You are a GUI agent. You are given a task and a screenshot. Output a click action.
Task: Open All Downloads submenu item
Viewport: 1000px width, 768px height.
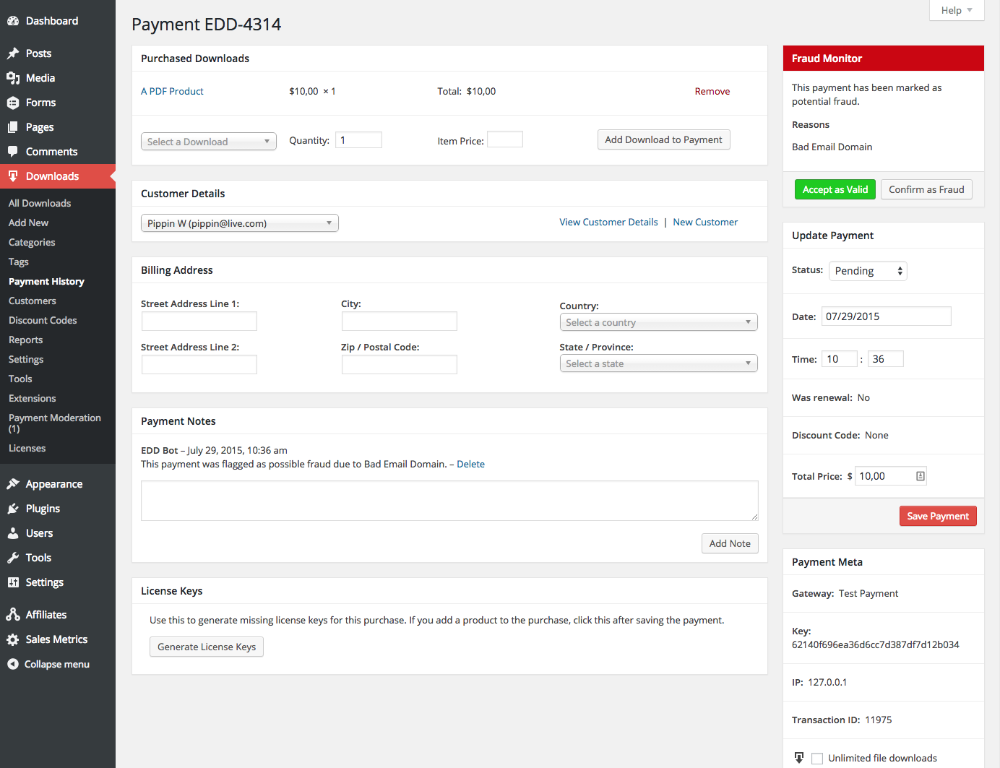40,203
